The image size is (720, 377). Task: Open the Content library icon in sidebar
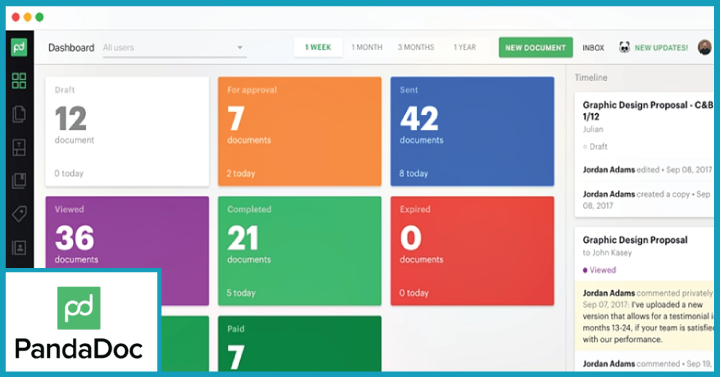coord(19,180)
